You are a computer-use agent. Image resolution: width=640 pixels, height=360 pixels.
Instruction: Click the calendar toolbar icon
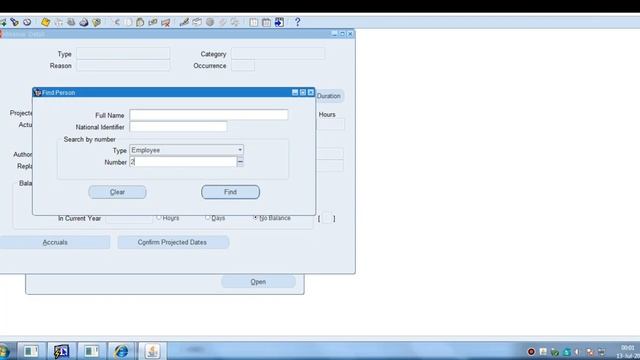266,22
